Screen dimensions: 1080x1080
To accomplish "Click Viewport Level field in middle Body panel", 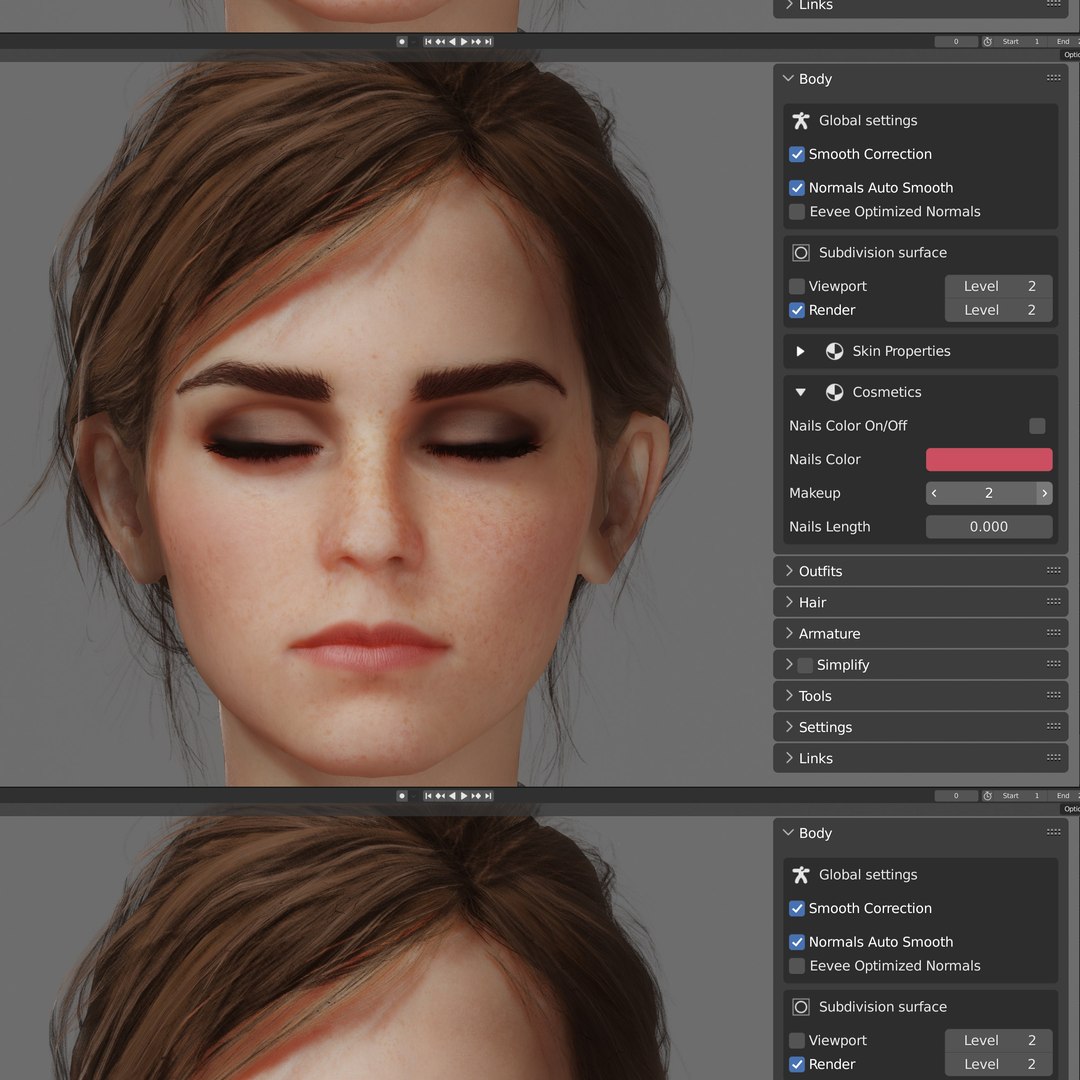I will coord(998,287).
